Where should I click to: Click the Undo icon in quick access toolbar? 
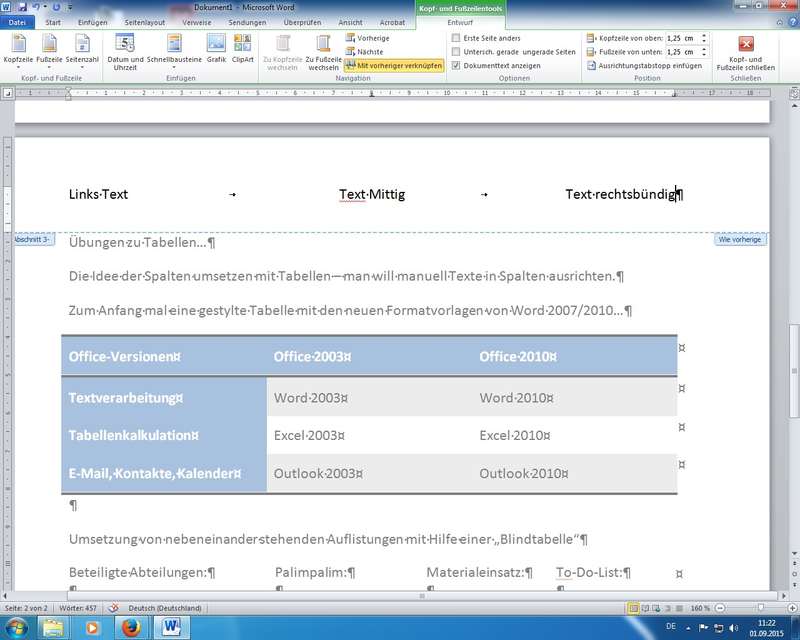(36, 7)
